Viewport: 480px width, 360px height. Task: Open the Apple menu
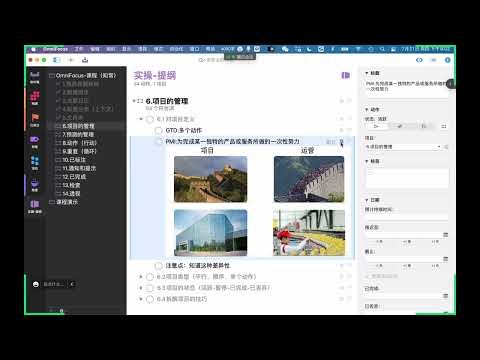coord(33,49)
